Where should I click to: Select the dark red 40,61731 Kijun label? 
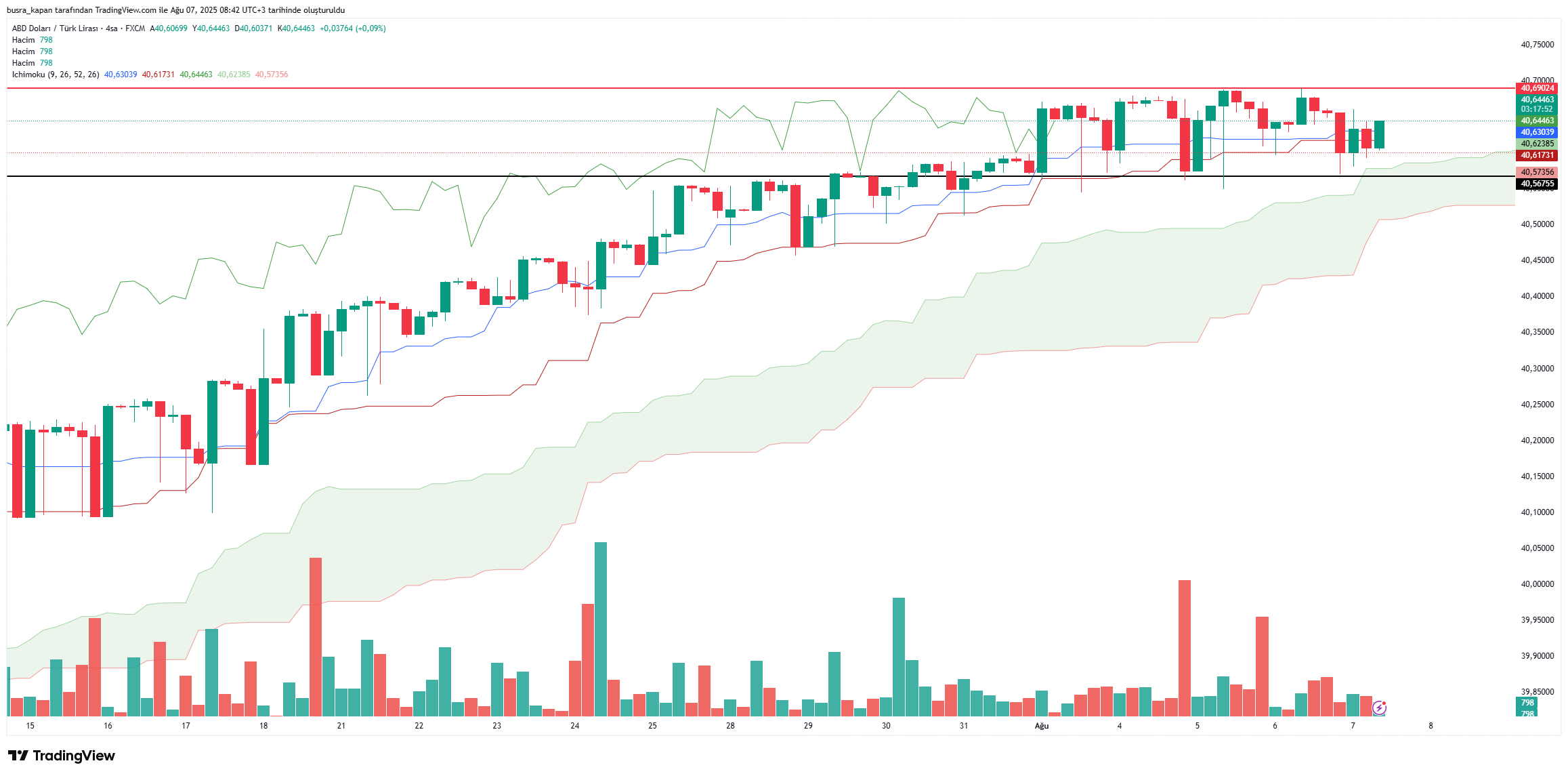(1537, 155)
